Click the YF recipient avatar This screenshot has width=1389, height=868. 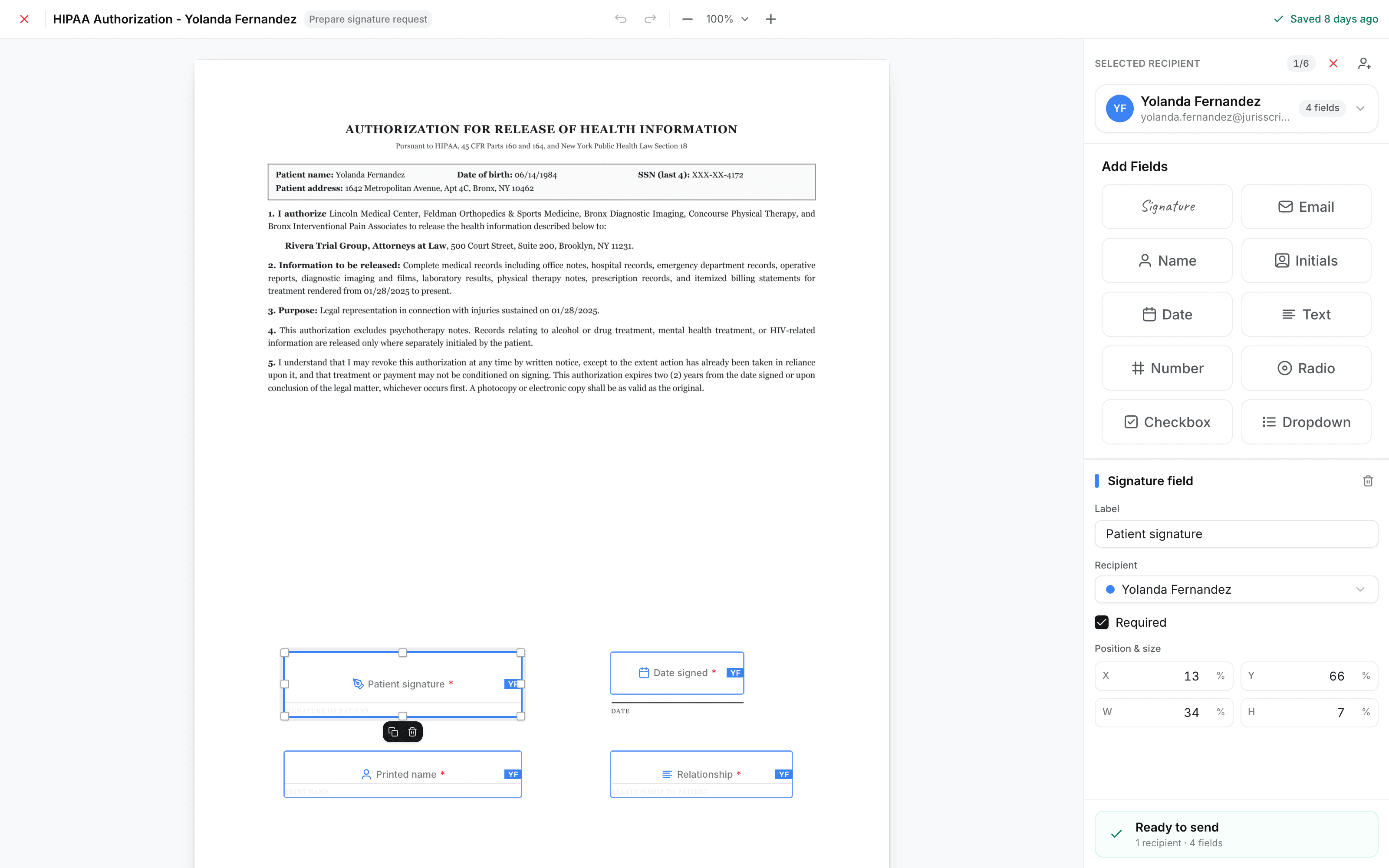1119,108
